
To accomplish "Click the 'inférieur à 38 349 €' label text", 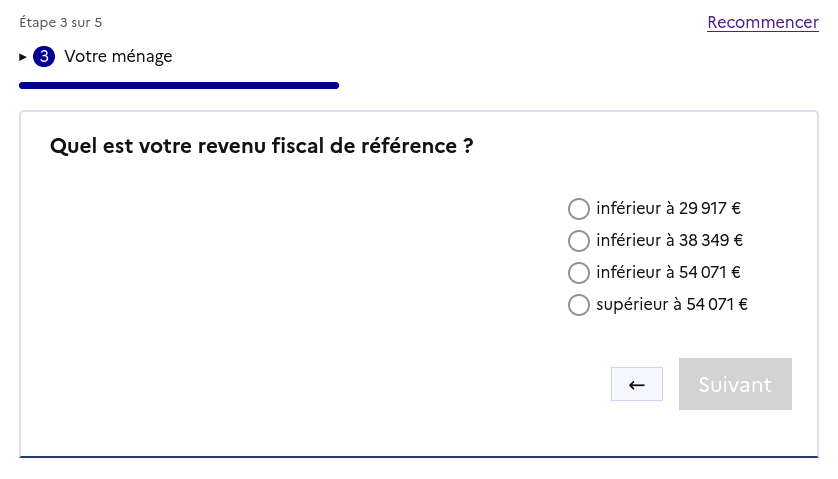I will 669,241.
